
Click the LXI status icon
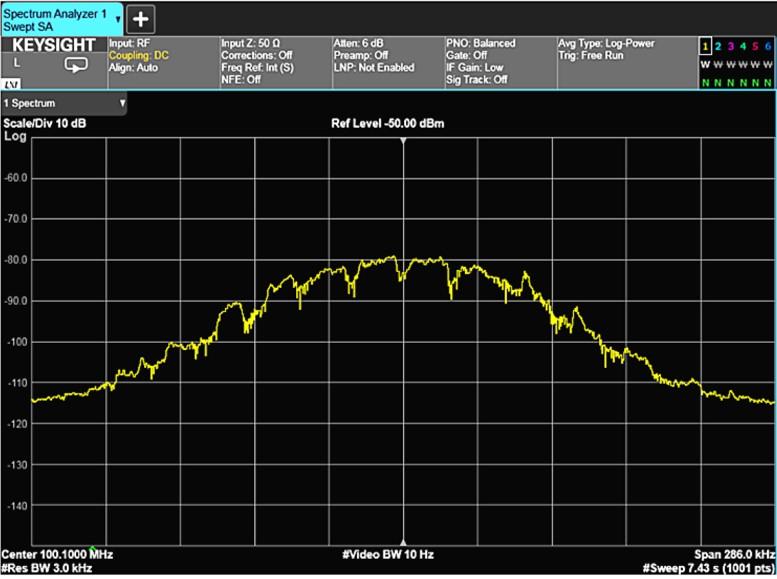pyautogui.click(x=11, y=85)
